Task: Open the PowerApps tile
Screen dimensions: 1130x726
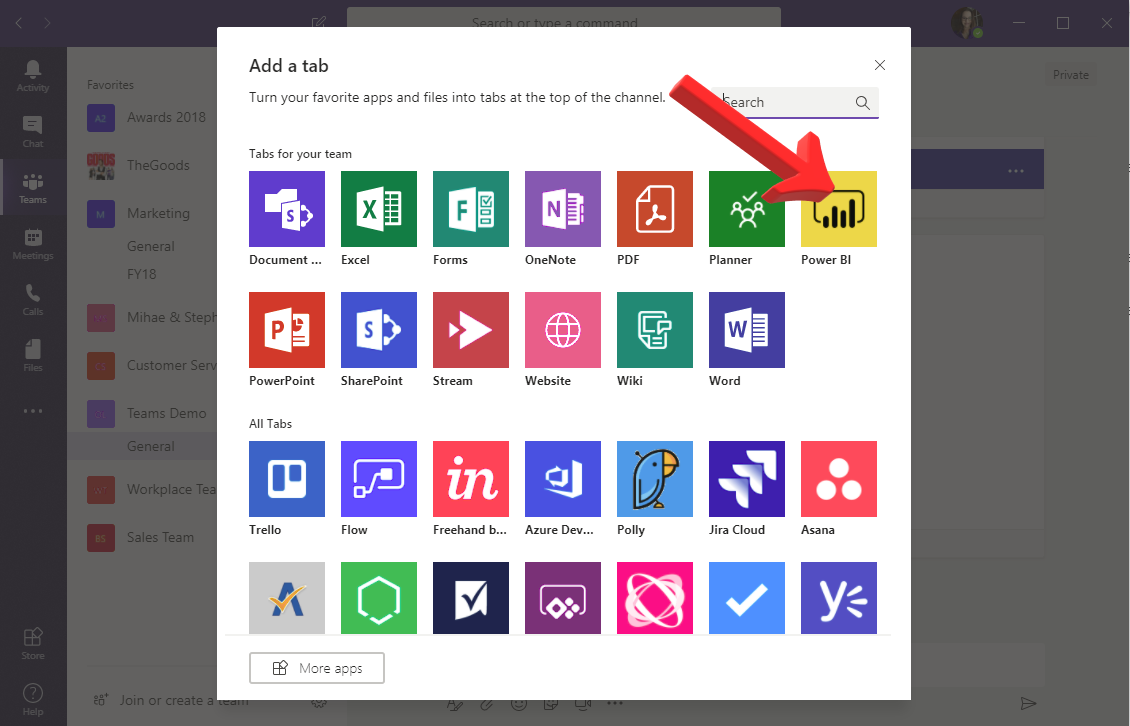Action: click(562, 598)
